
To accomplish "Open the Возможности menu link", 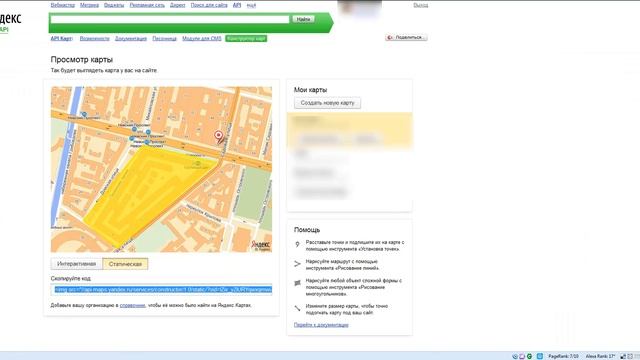I will (95, 38).
